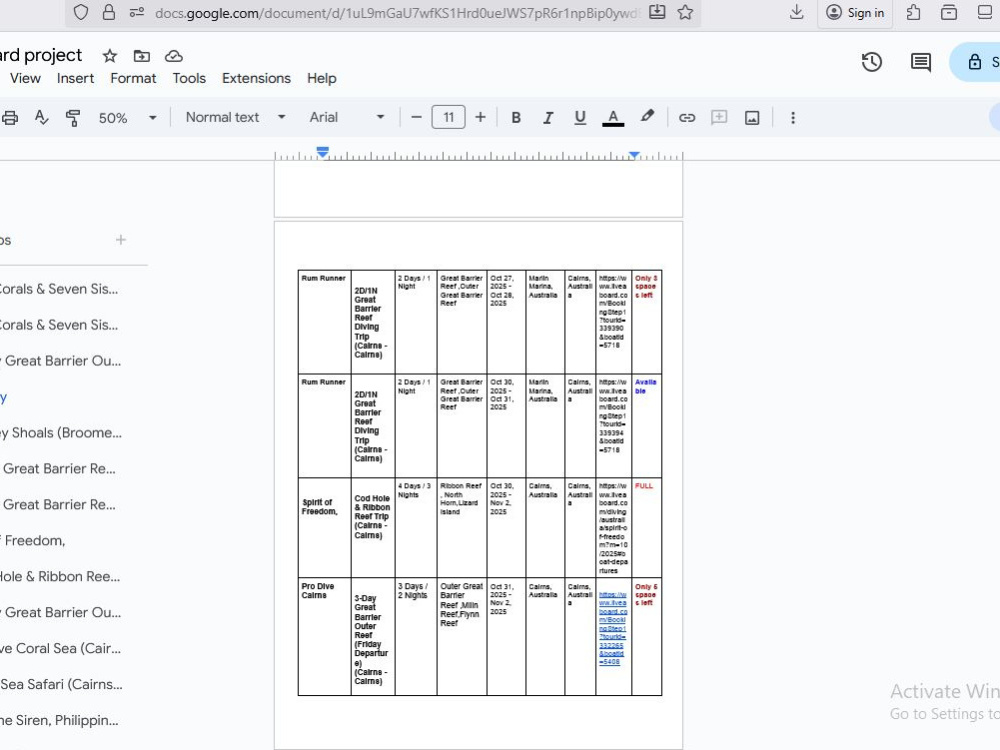Click the right indent ruler marker
Image resolution: width=1000 pixels, height=750 pixels.
[634, 154]
